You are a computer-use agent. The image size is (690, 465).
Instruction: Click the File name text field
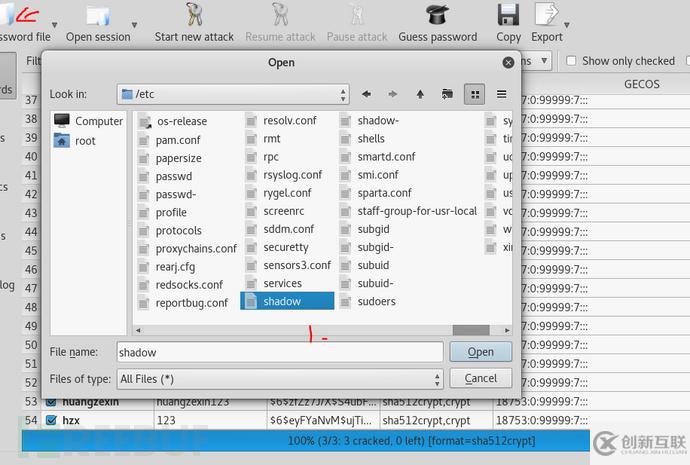click(x=278, y=352)
